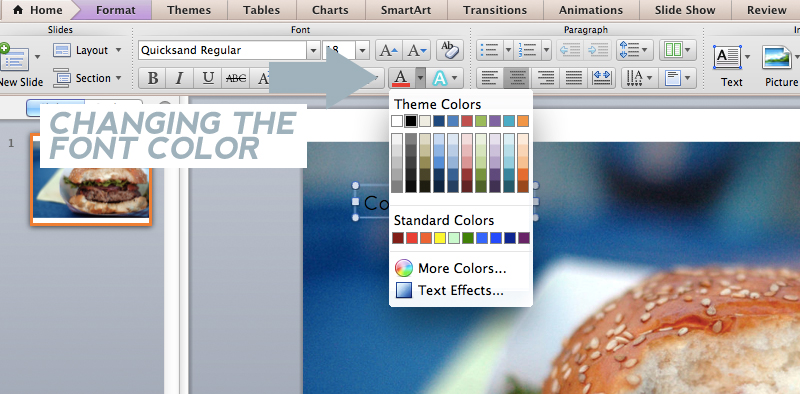This screenshot has height=394, width=800.
Task: Open the Charts tab
Action: click(331, 10)
